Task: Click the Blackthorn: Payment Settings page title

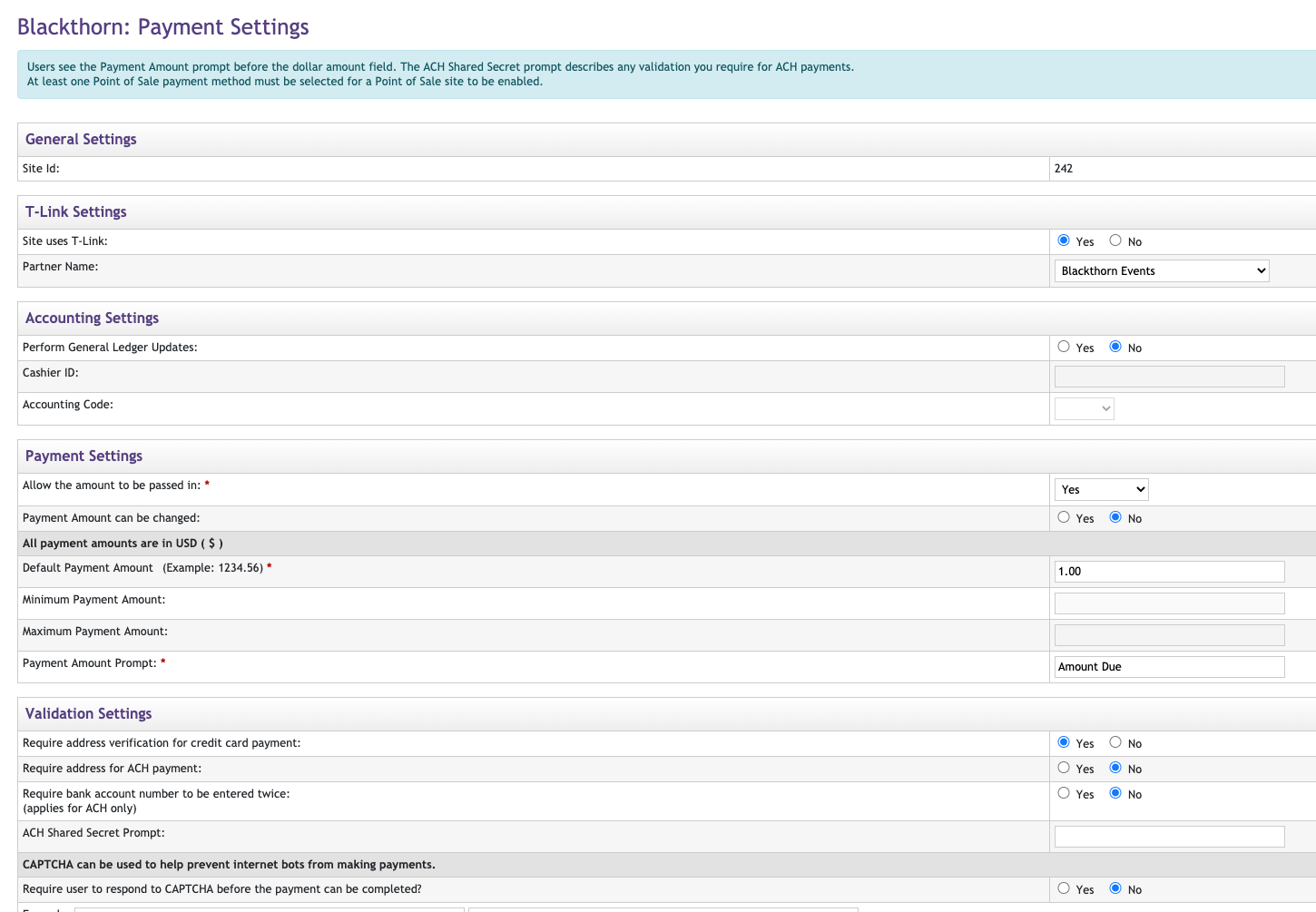Action: tap(163, 27)
